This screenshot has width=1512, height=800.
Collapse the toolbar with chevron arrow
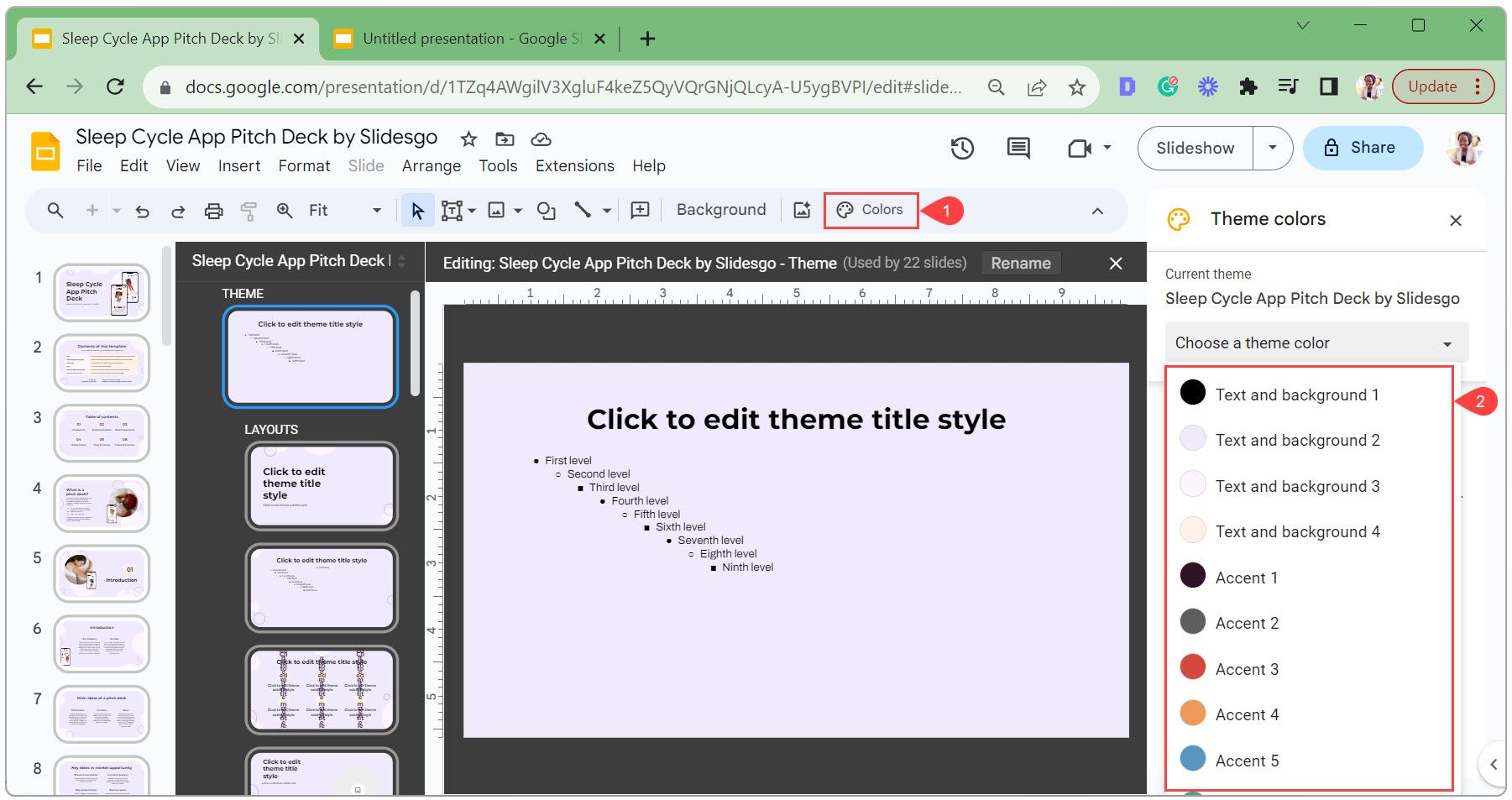1097,211
